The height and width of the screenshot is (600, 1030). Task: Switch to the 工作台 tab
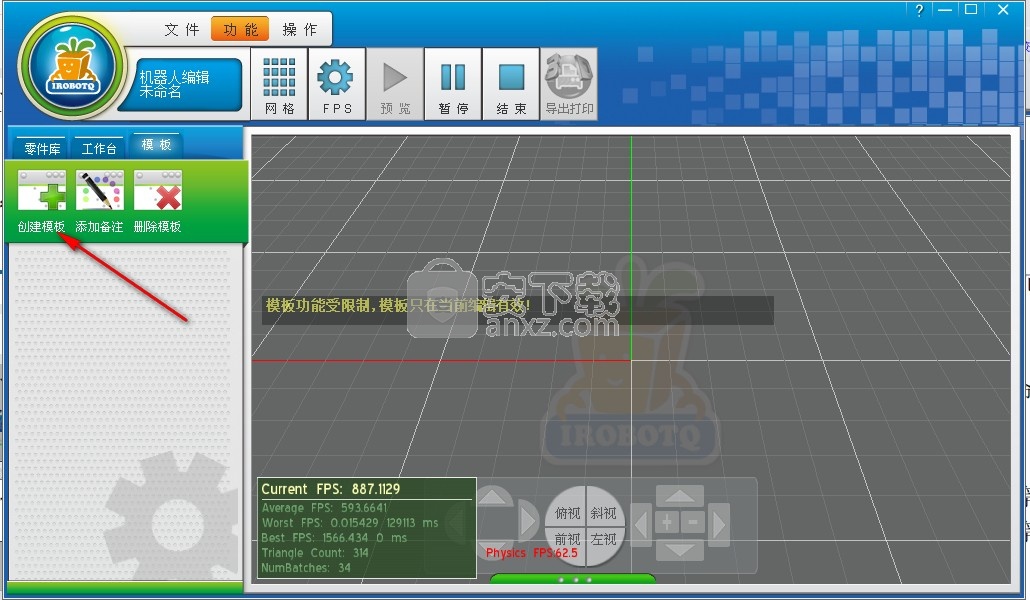point(99,149)
